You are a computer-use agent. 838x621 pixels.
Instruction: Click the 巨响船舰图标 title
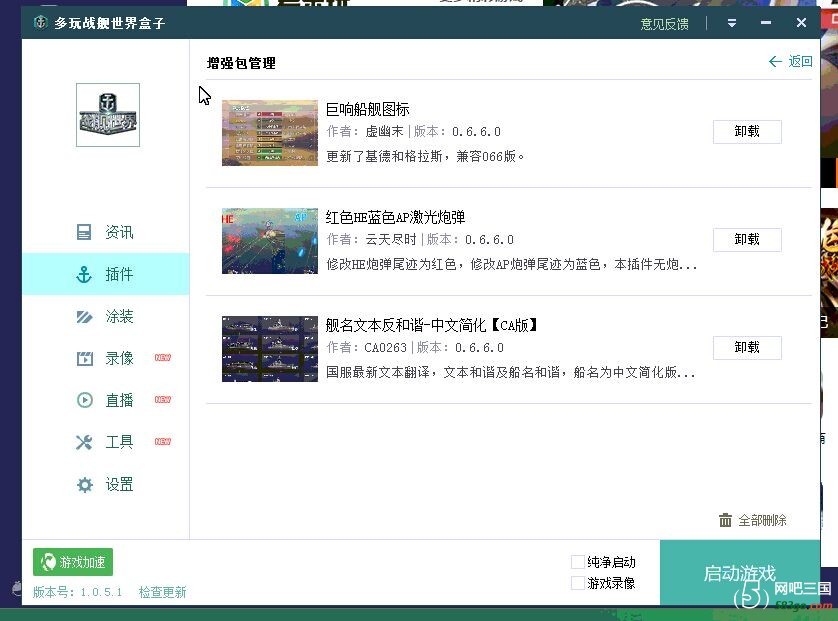point(368,110)
